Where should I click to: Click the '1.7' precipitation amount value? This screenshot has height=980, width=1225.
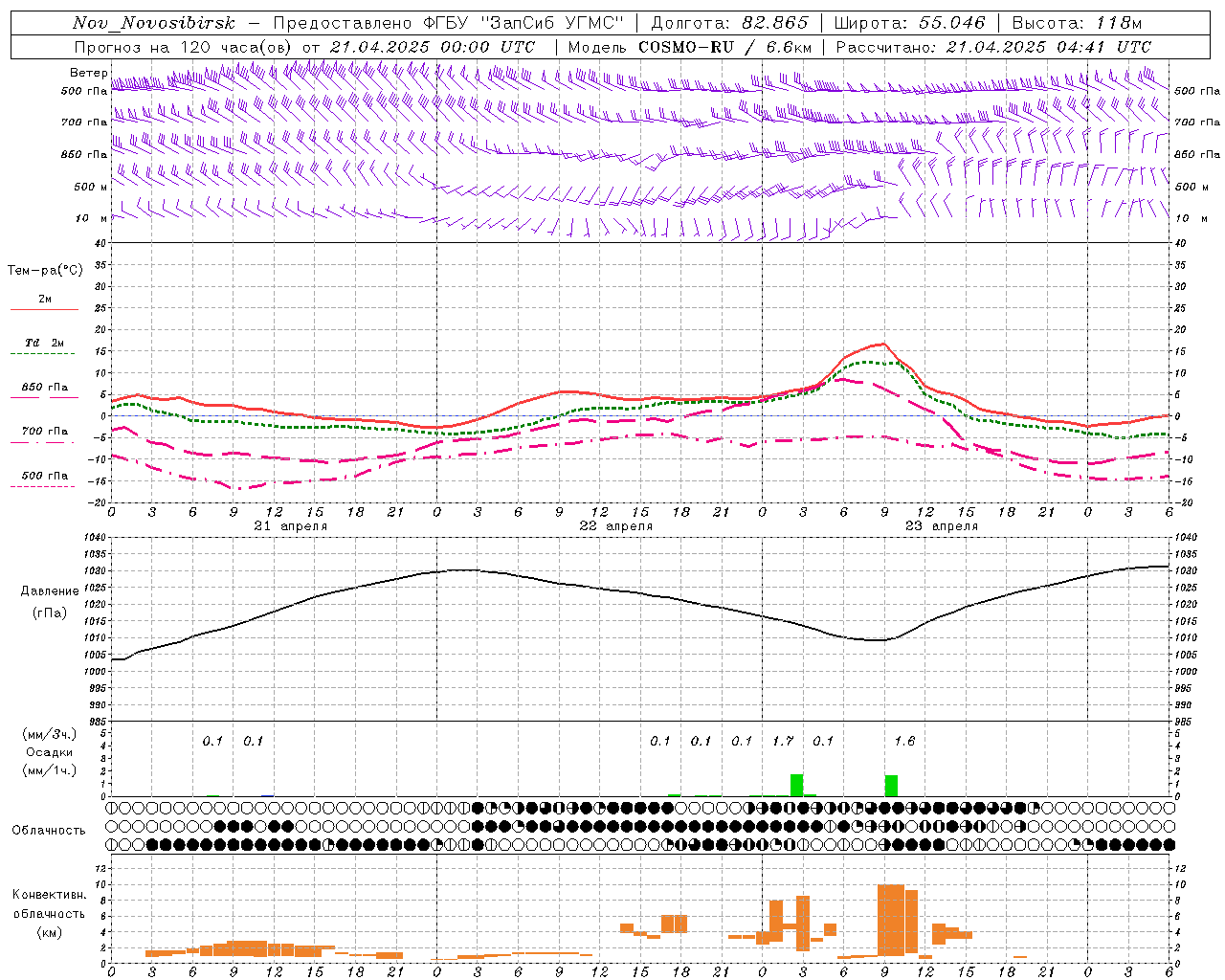(783, 742)
